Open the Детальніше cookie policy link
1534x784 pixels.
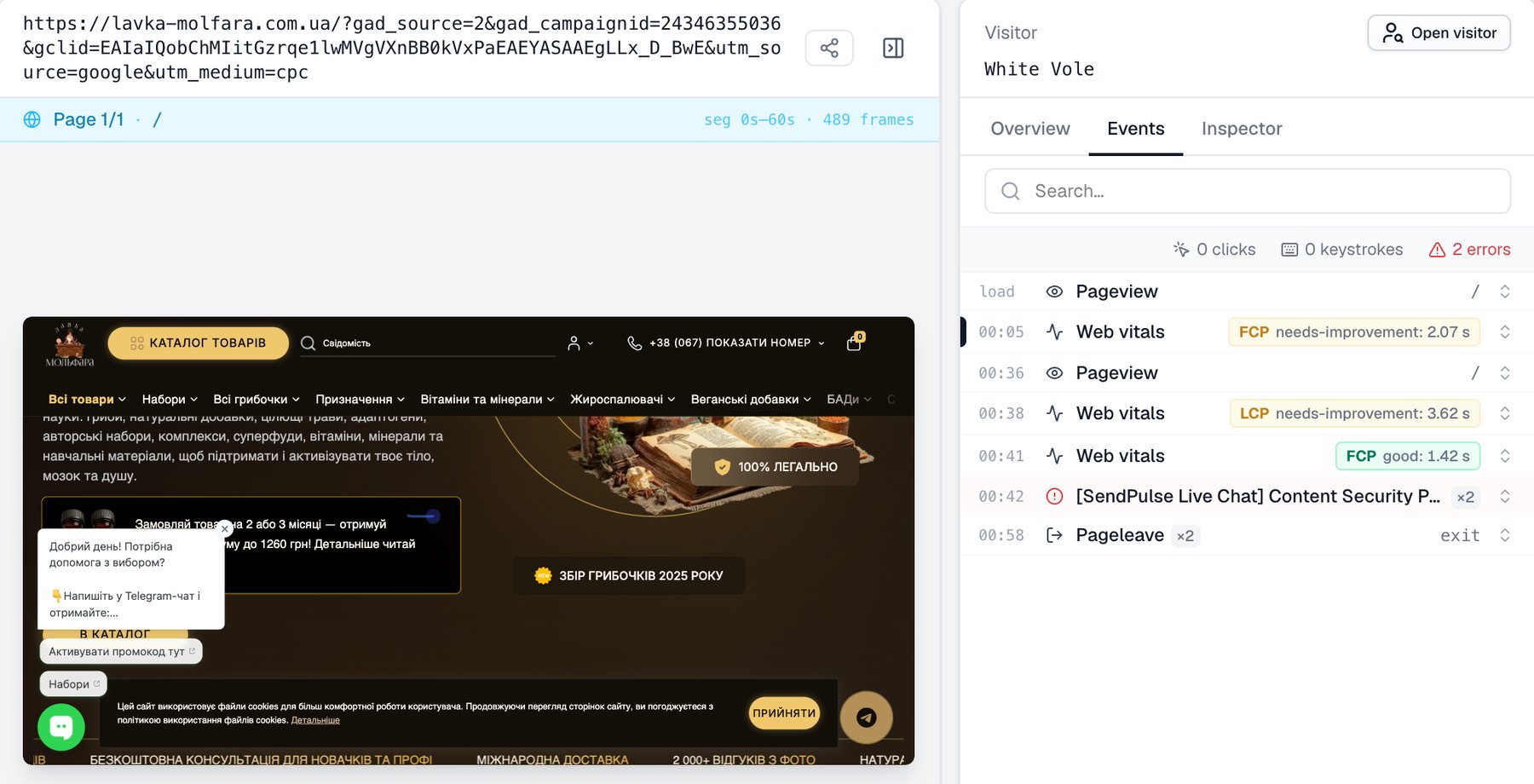tap(315, 720)
